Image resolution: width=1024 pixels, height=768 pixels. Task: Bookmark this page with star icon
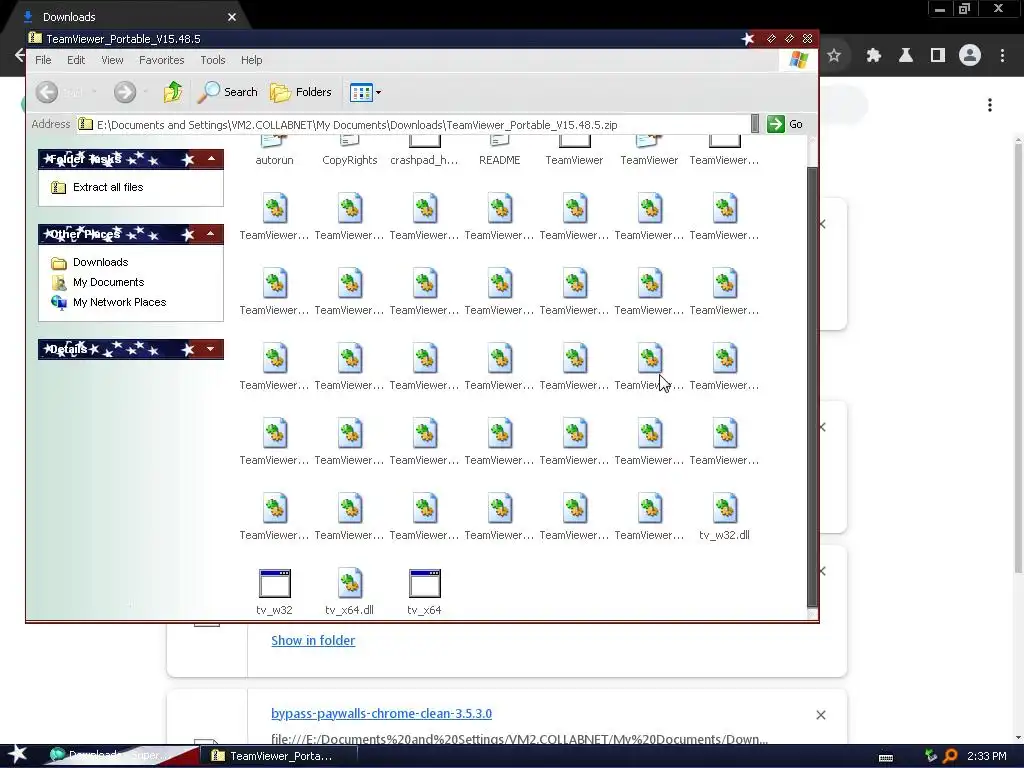pyautogui.click(x=834, y=56)
